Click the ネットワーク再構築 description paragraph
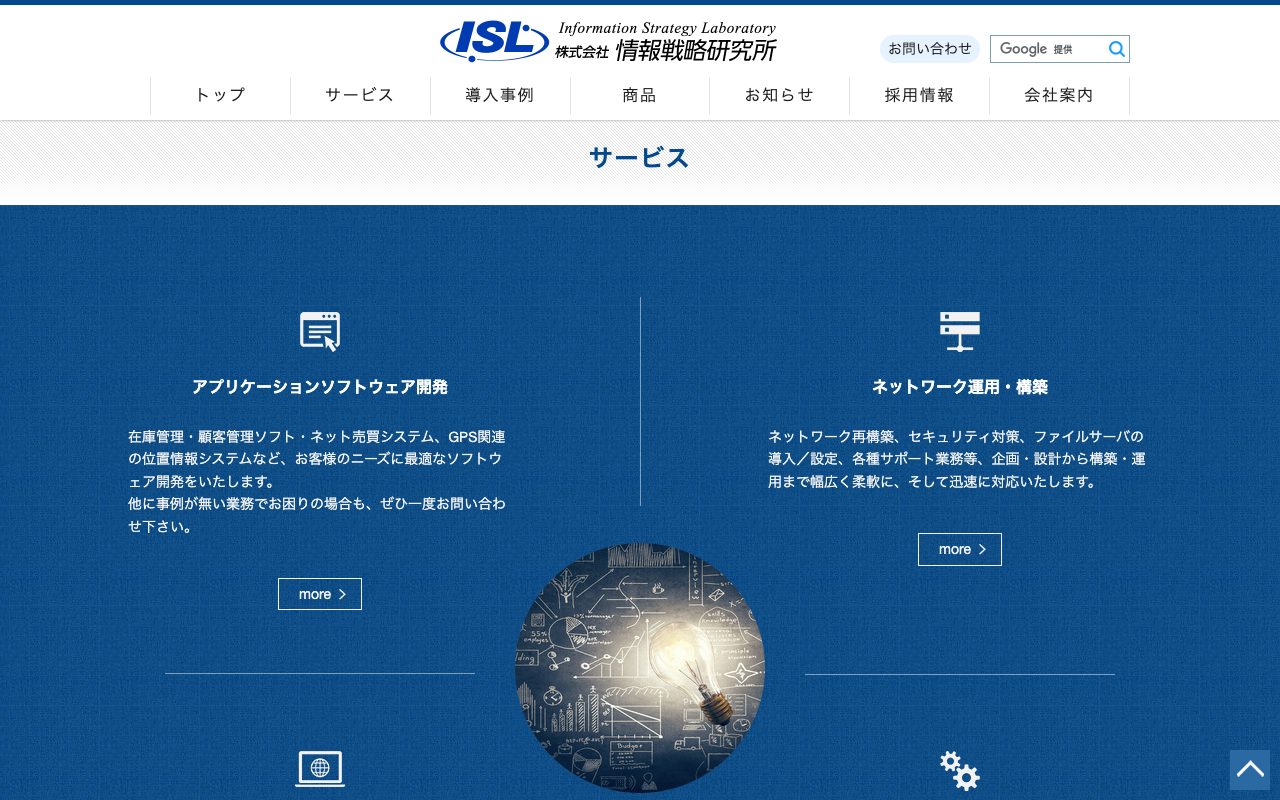Viewport: 1280px width, 800px height. coord(958,459)
